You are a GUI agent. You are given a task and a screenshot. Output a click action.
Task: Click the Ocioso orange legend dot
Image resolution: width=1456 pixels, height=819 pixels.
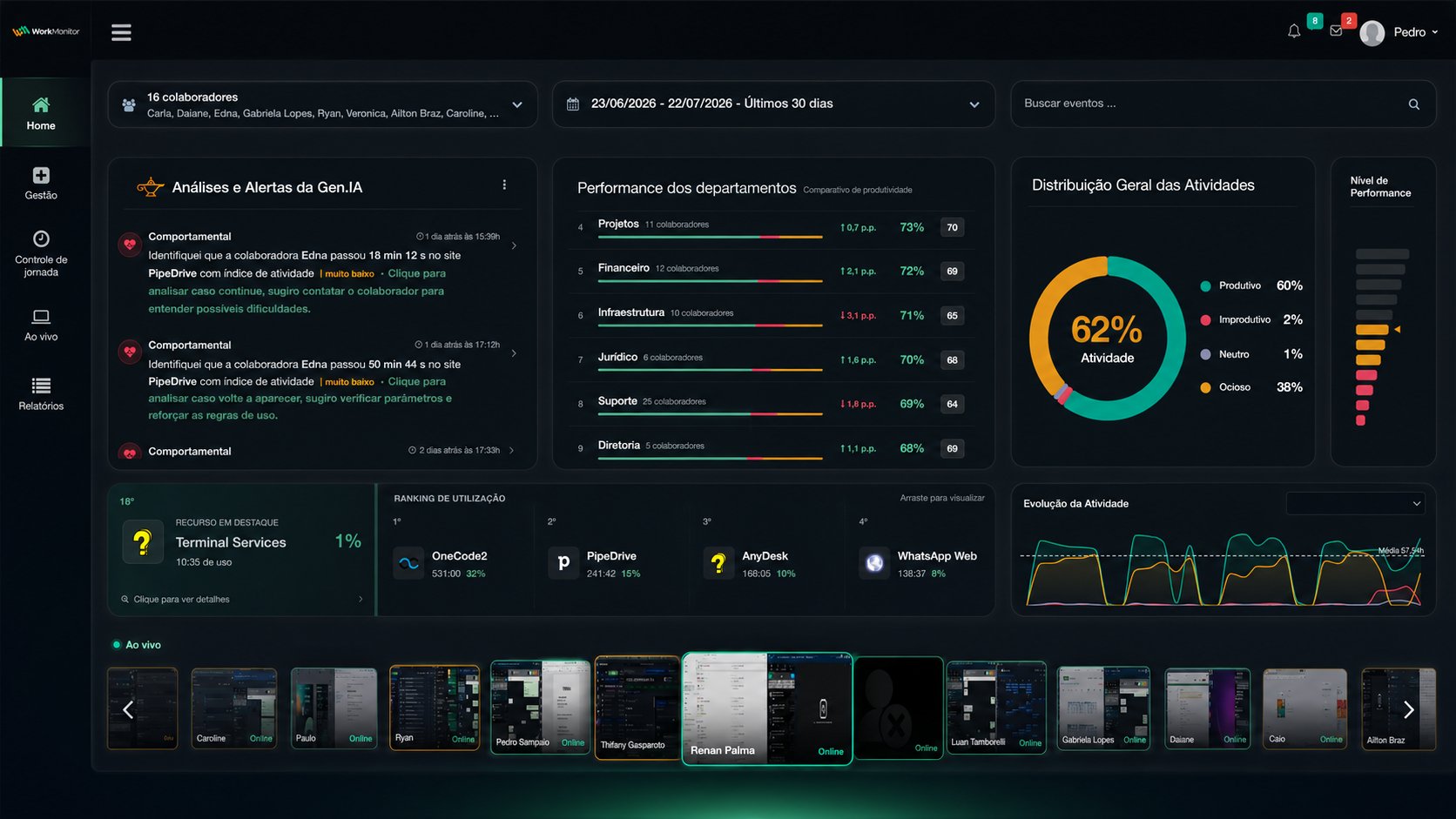tap(1205, 387)
